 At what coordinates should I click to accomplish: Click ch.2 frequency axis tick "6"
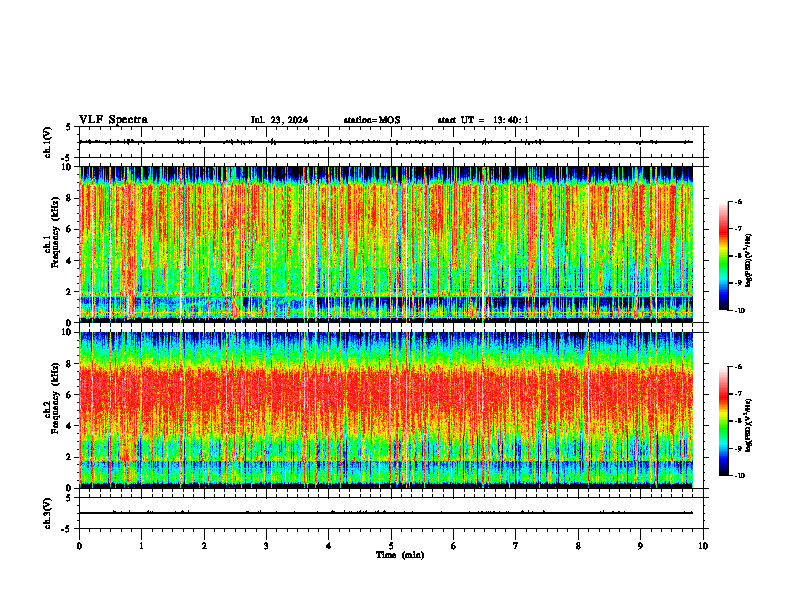point(70,395)
